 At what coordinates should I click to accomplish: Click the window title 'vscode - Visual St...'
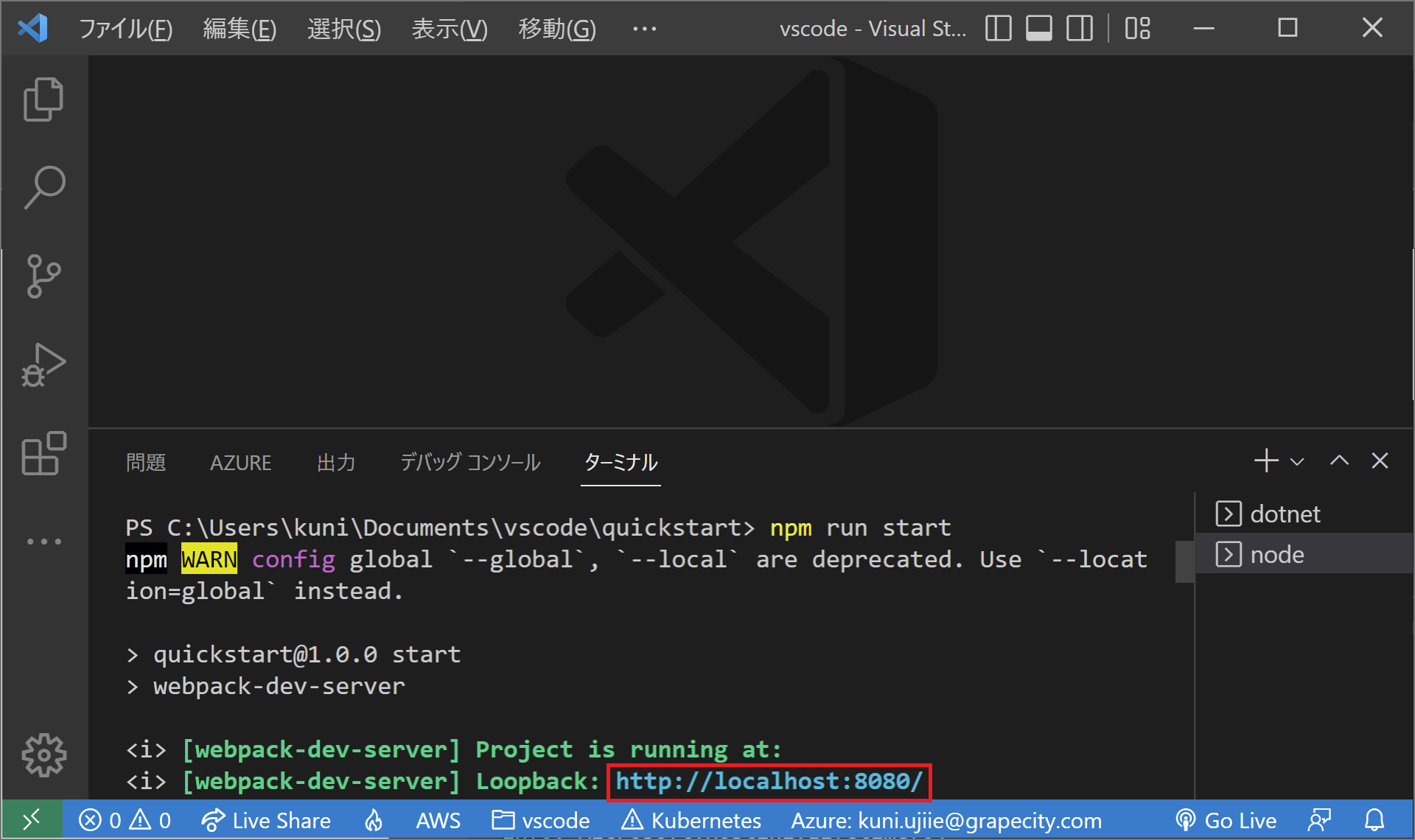click(873, 29)
